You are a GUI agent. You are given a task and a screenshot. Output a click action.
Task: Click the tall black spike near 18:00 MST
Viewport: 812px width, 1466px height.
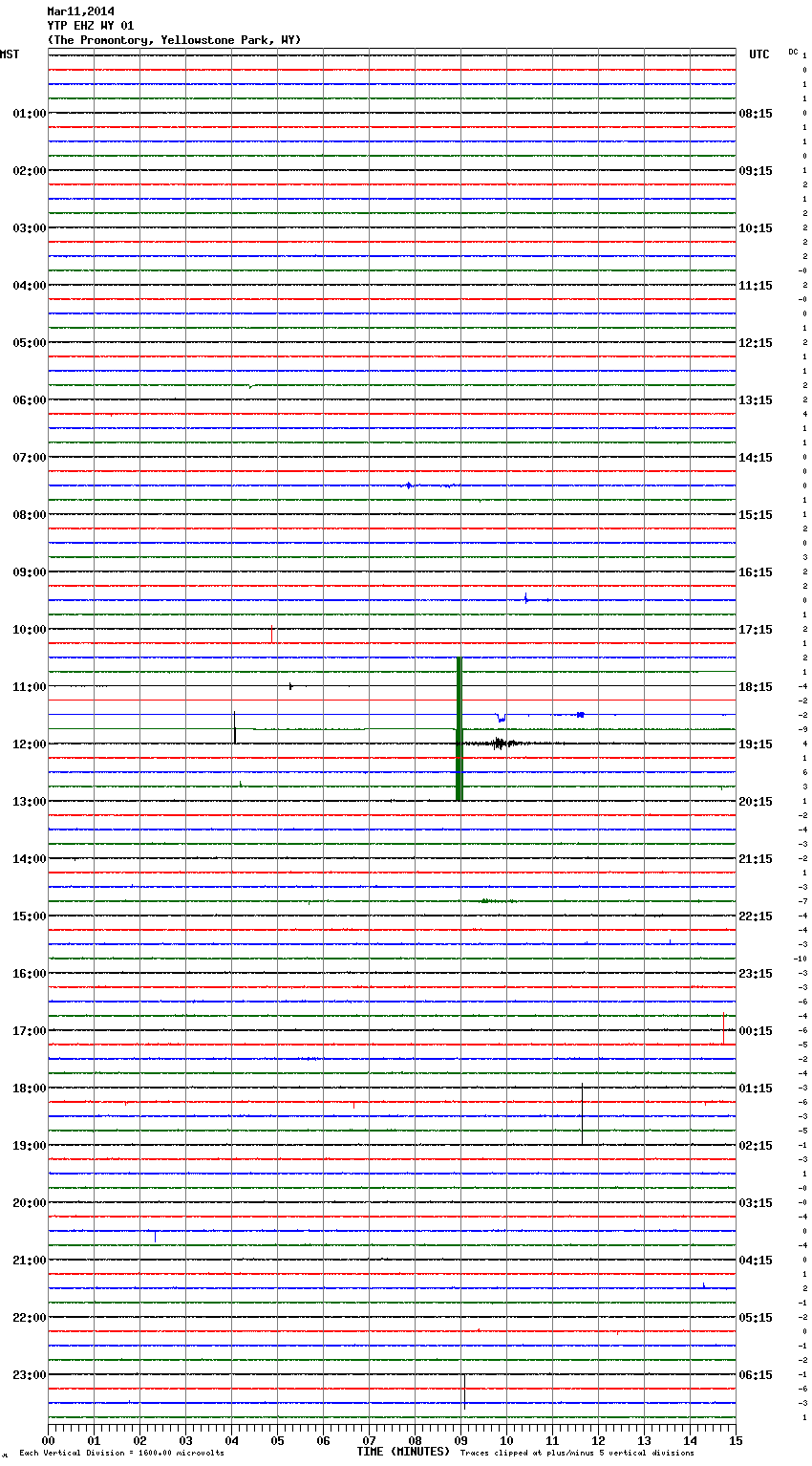(x=582, y=1113)
